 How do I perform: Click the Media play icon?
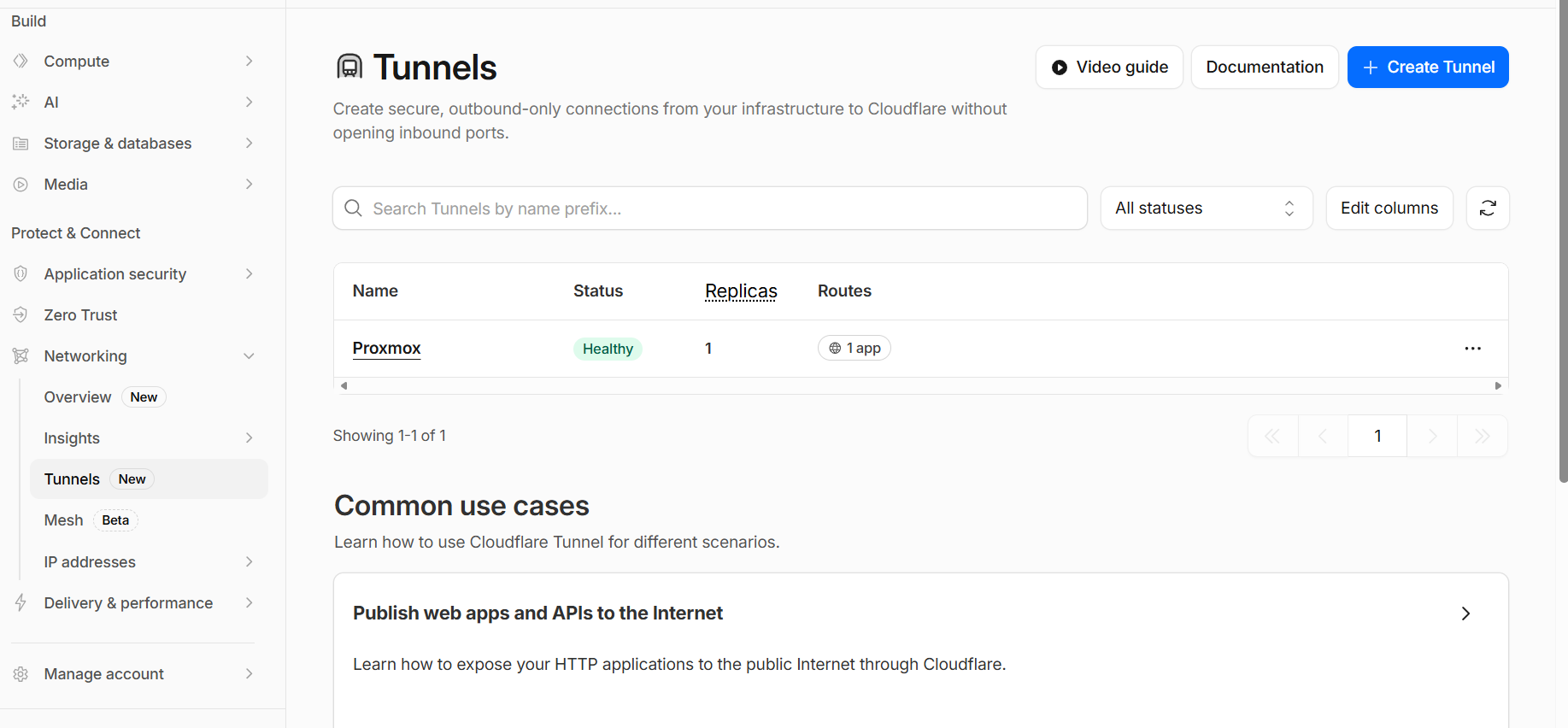(x=21, y=185)
